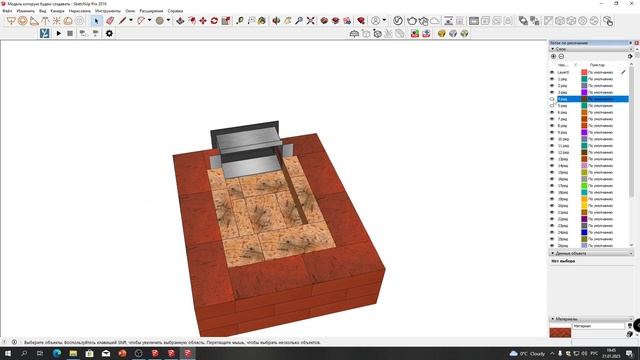Pick the Line pencil tool
The height and width of the screenshot is (360, 640).
pyautogui.click(x=122, y=21)
